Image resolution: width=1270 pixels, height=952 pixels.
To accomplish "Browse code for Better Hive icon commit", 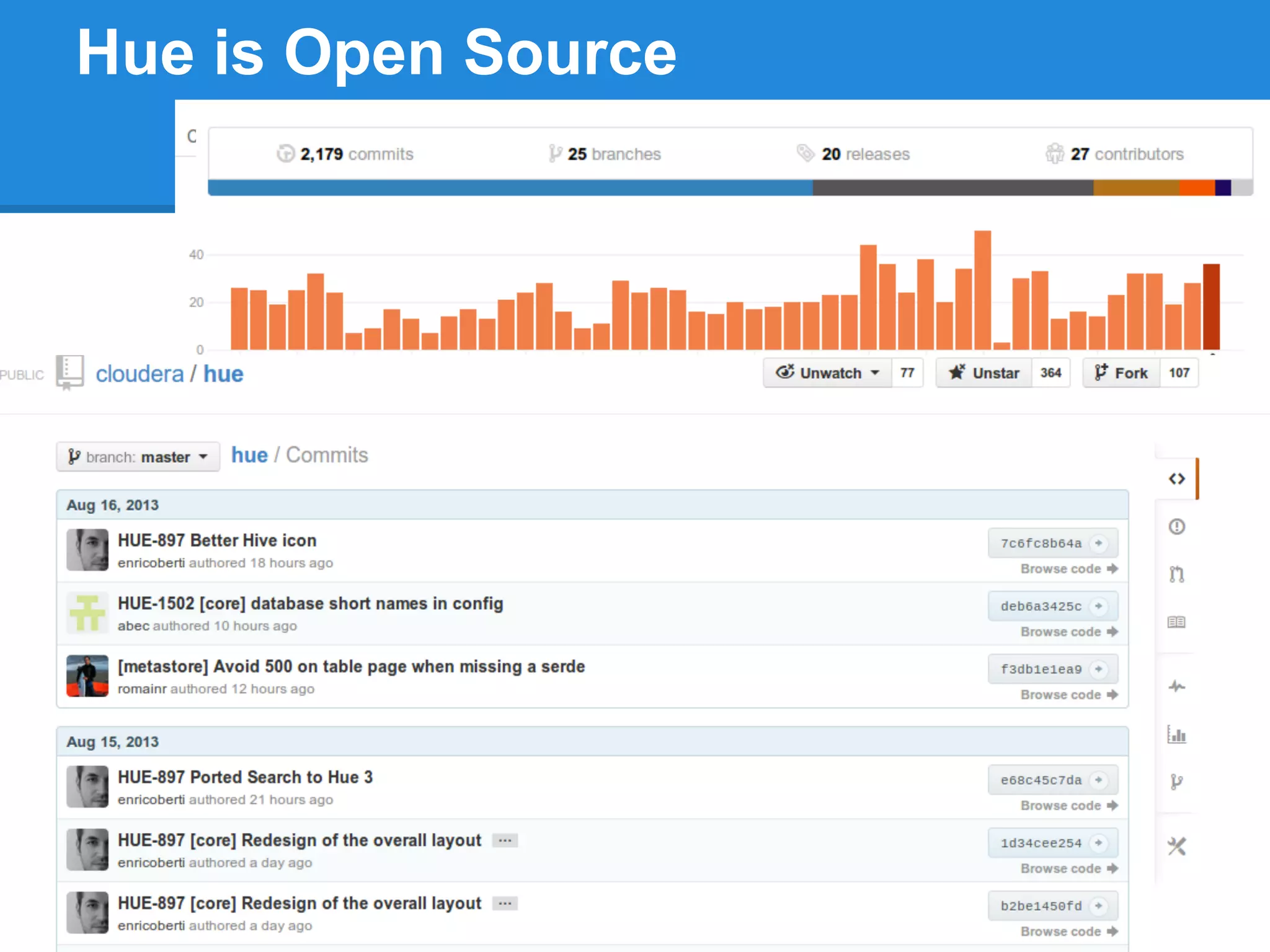I will [1069, 569].
